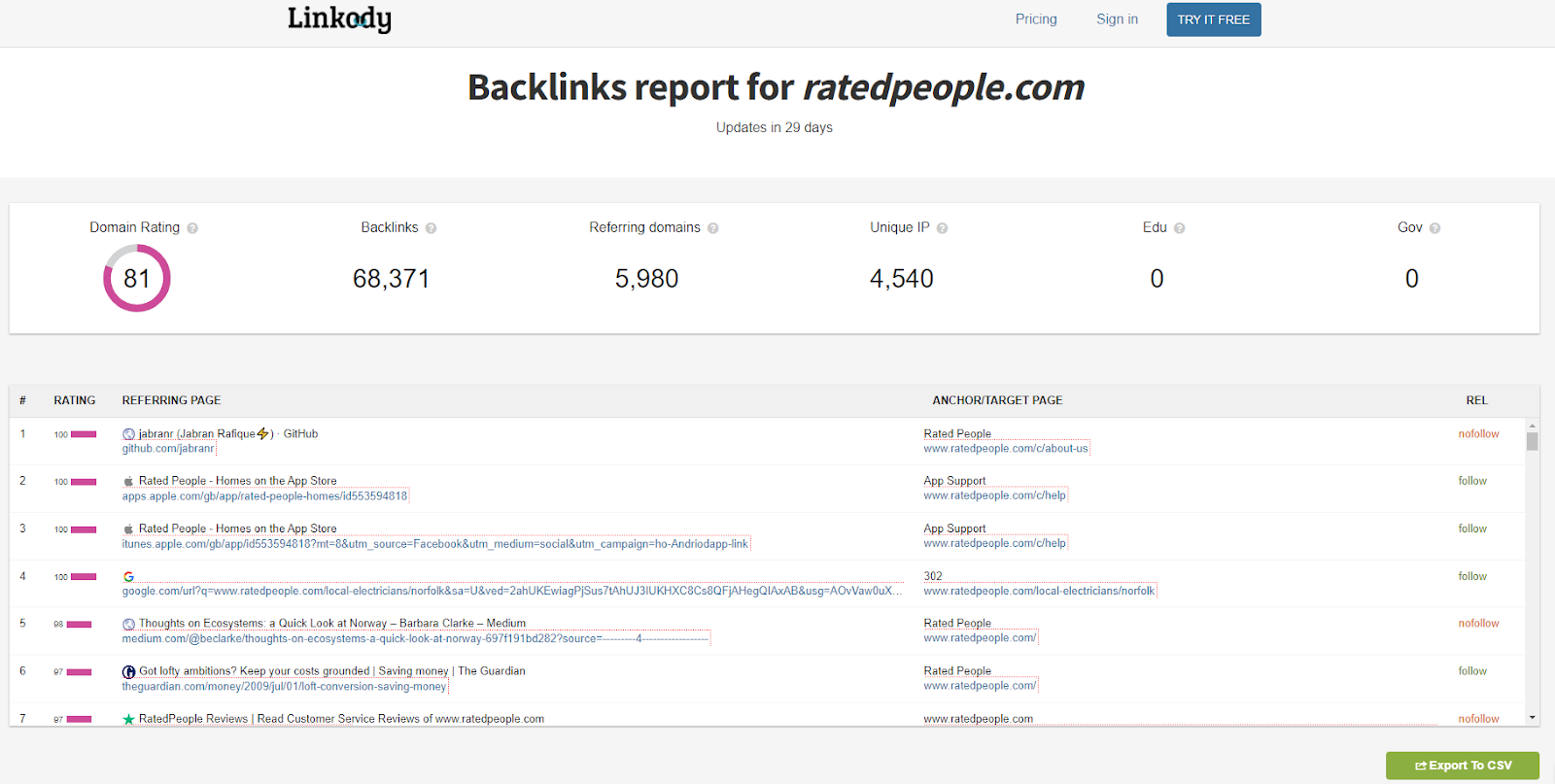The height and width of the screenshot is (784, 1555).
Task: Open the github.com/jabranr referring link
Action: [168, 449]
